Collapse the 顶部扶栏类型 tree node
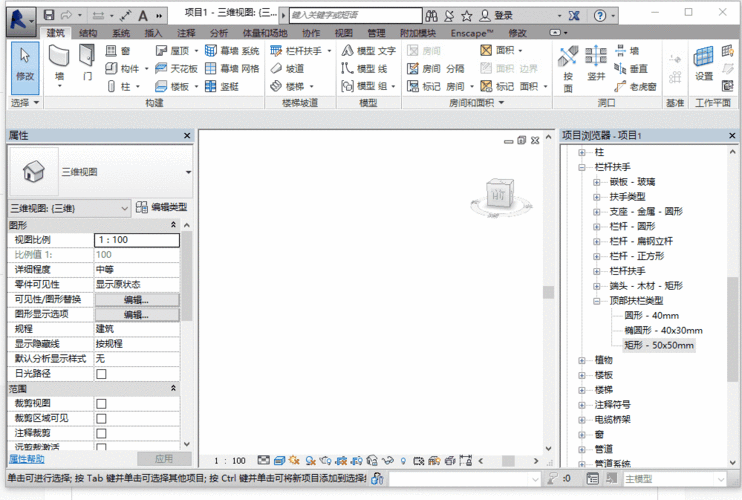This screenshot has width=742, height=500. [x=596, y=300]
